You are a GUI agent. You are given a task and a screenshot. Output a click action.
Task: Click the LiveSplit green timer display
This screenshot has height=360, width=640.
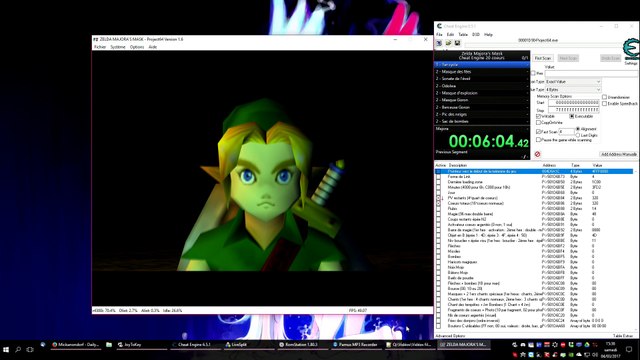point(488,141)
